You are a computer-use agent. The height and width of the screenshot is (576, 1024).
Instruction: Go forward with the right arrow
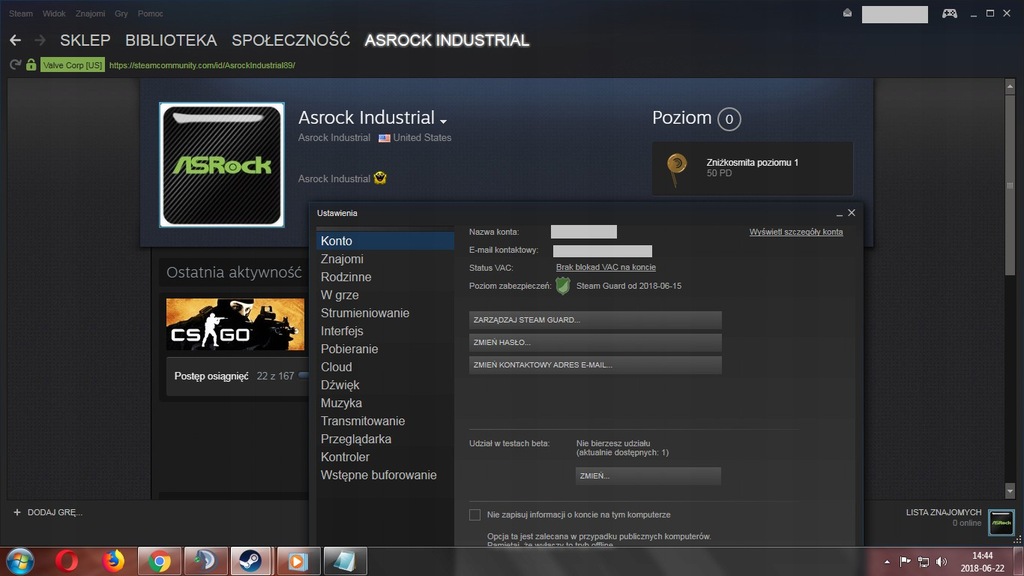(x=40, y=40)
